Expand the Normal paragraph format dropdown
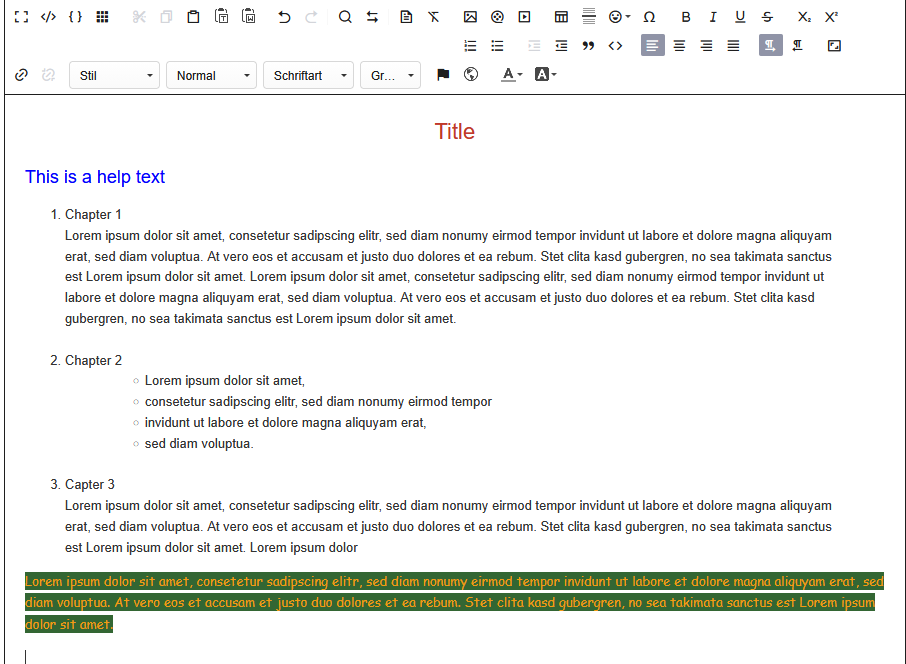This screenshot has height=664, width=906. coord(211,76)
